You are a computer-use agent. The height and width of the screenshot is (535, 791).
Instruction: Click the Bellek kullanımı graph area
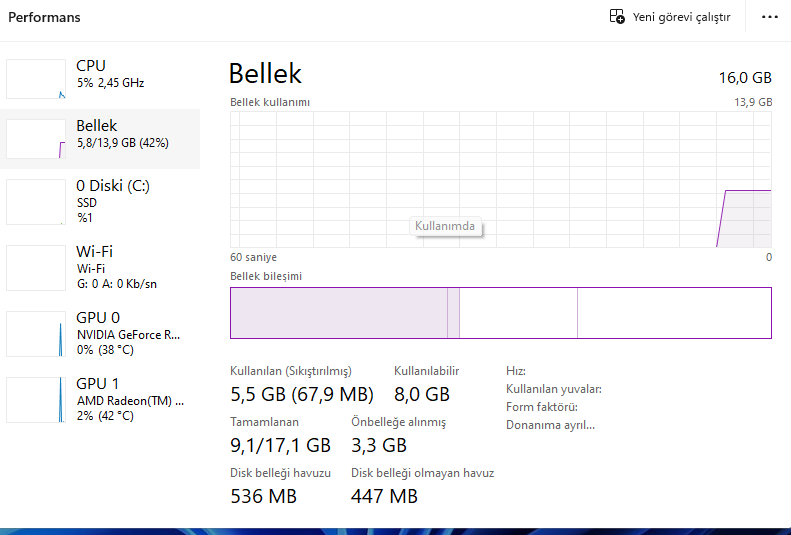click(x=500, y=178)
